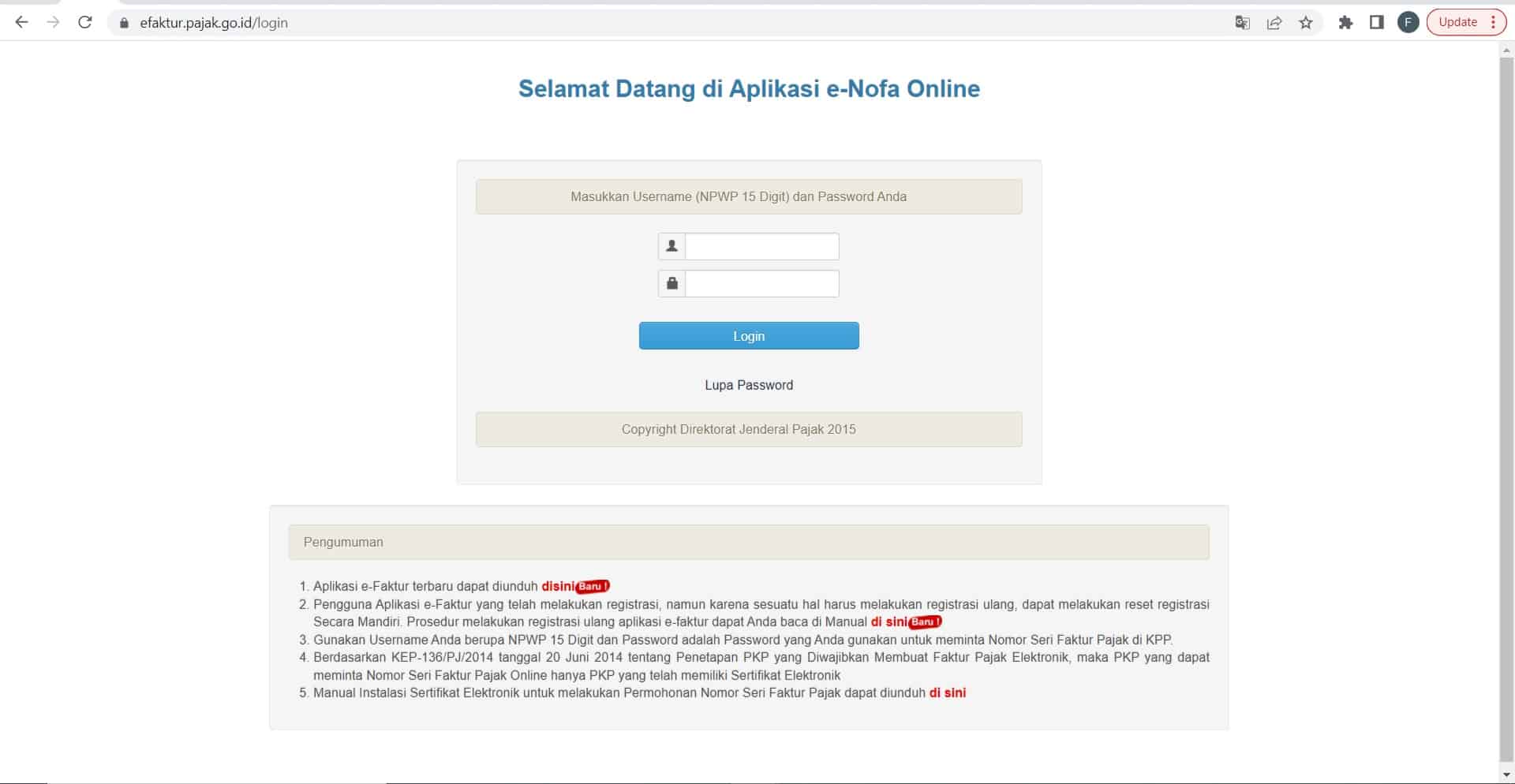Click the browser back arrow
The height and width of the screenshot is (784, 1515).
click(x=22, y=22)
